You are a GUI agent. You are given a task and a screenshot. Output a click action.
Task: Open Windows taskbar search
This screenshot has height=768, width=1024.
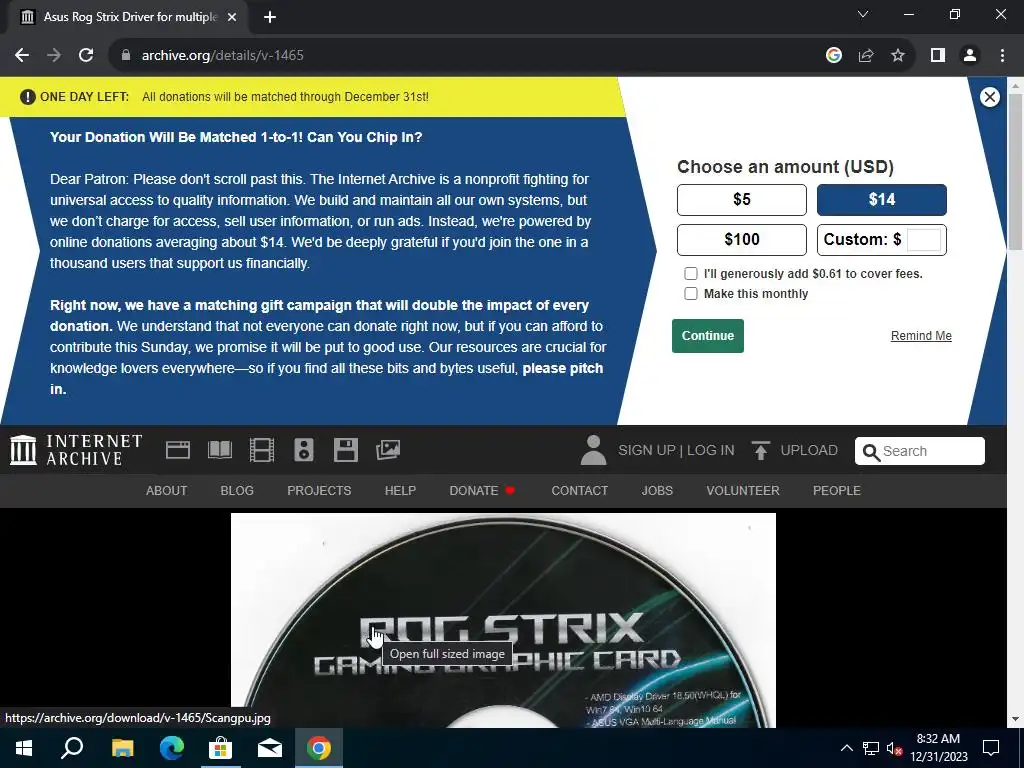coord(72,748)
